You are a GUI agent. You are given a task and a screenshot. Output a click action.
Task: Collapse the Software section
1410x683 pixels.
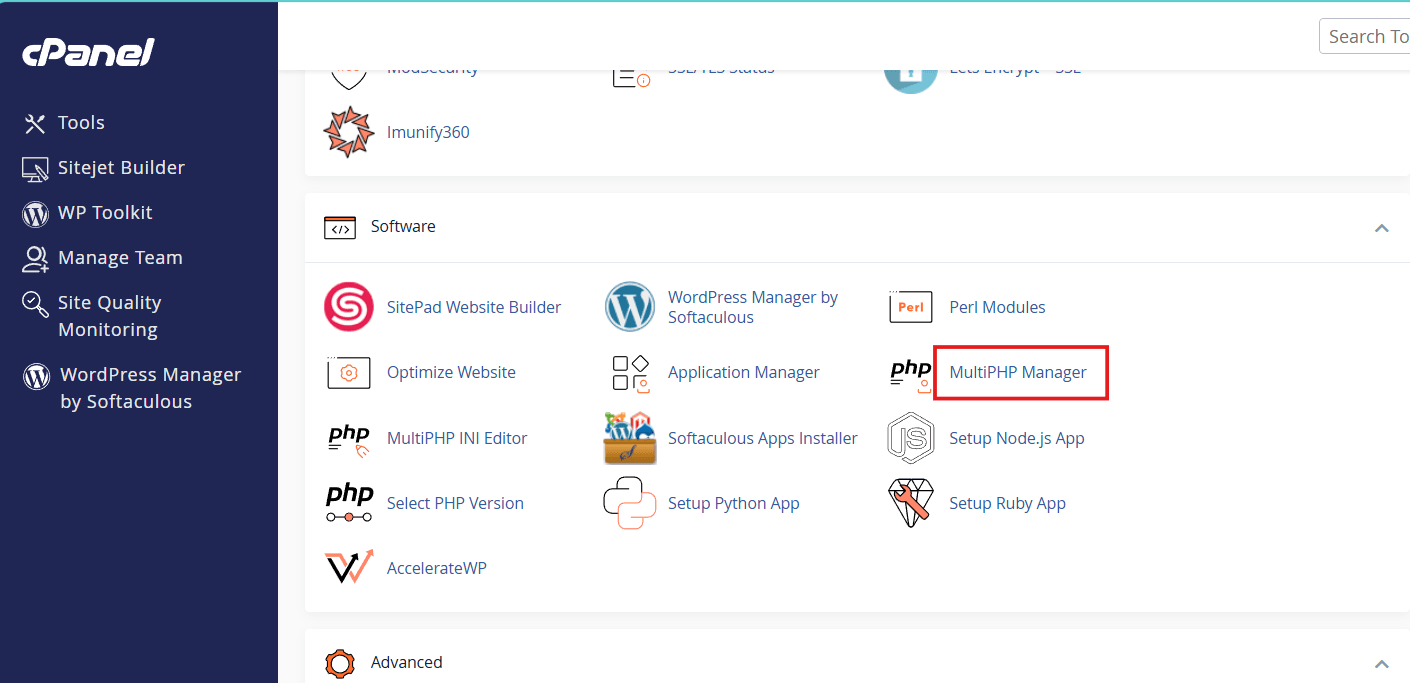coord(1382,227)
